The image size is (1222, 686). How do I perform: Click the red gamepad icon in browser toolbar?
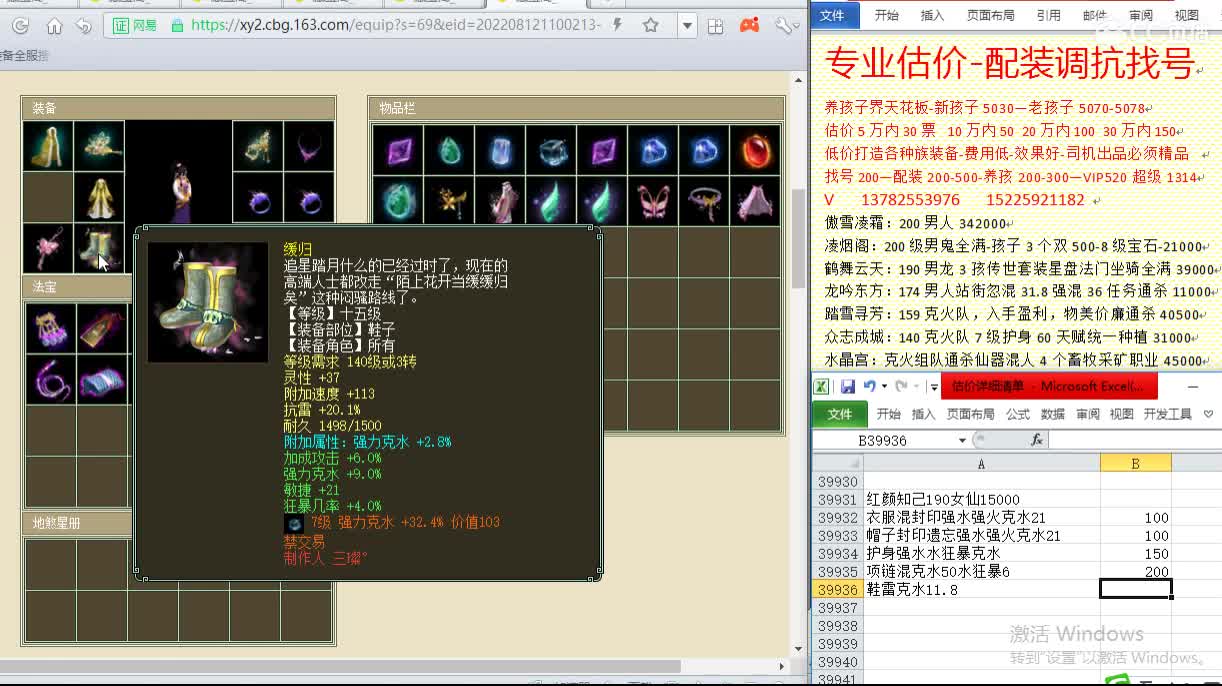(x=752, y=26)
